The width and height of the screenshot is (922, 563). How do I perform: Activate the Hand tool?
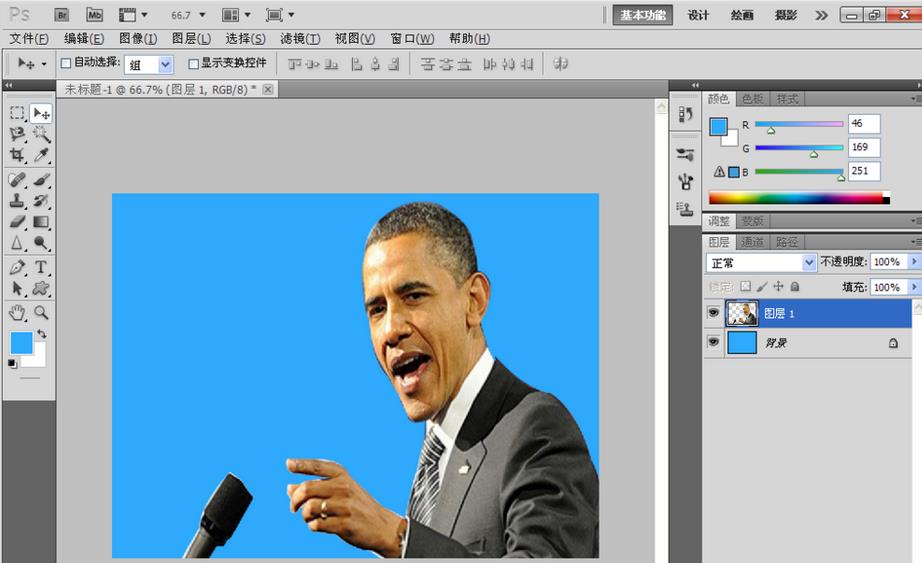coord(17,313)
